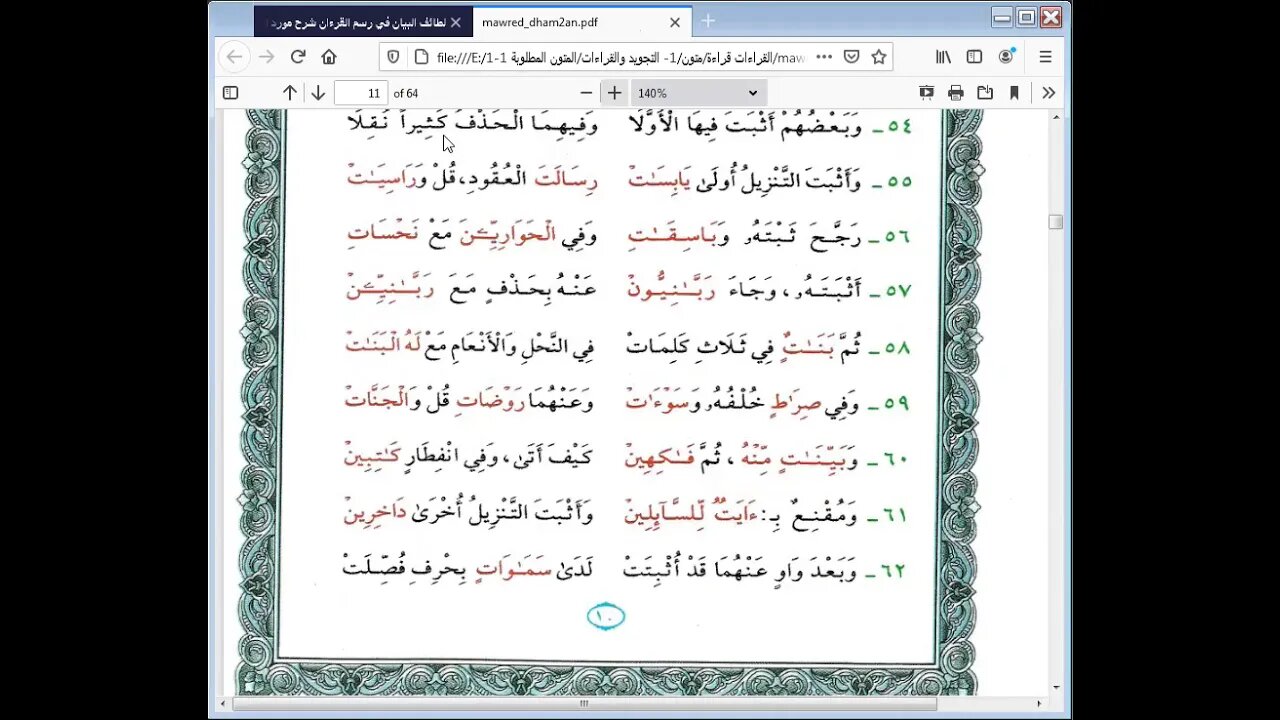Open the 140% zoom level dropdown
1280x720 pixels.
coord(698,93)
